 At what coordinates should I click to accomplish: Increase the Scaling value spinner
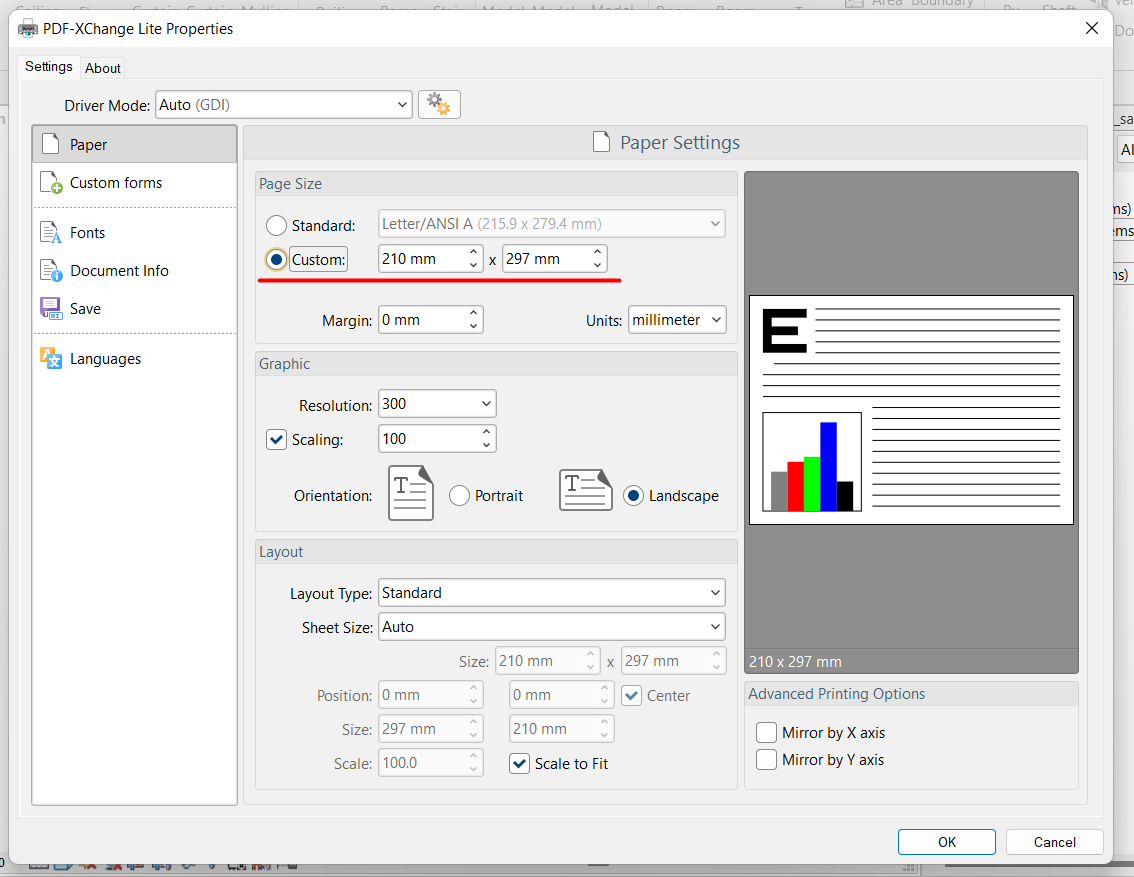[x=486, y=432]
